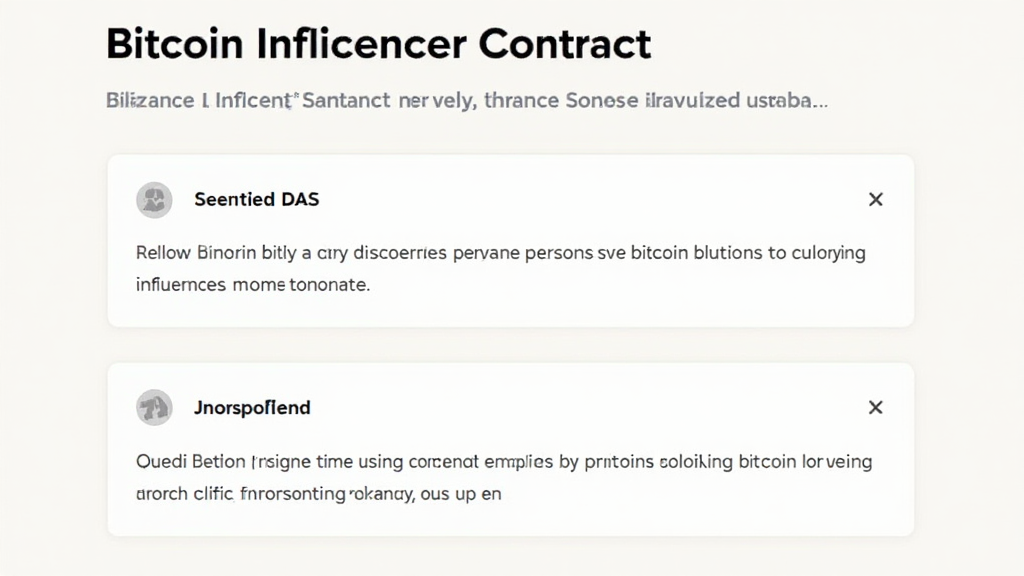
Task: Click the user image in the top notification
Action: point(154,199)
